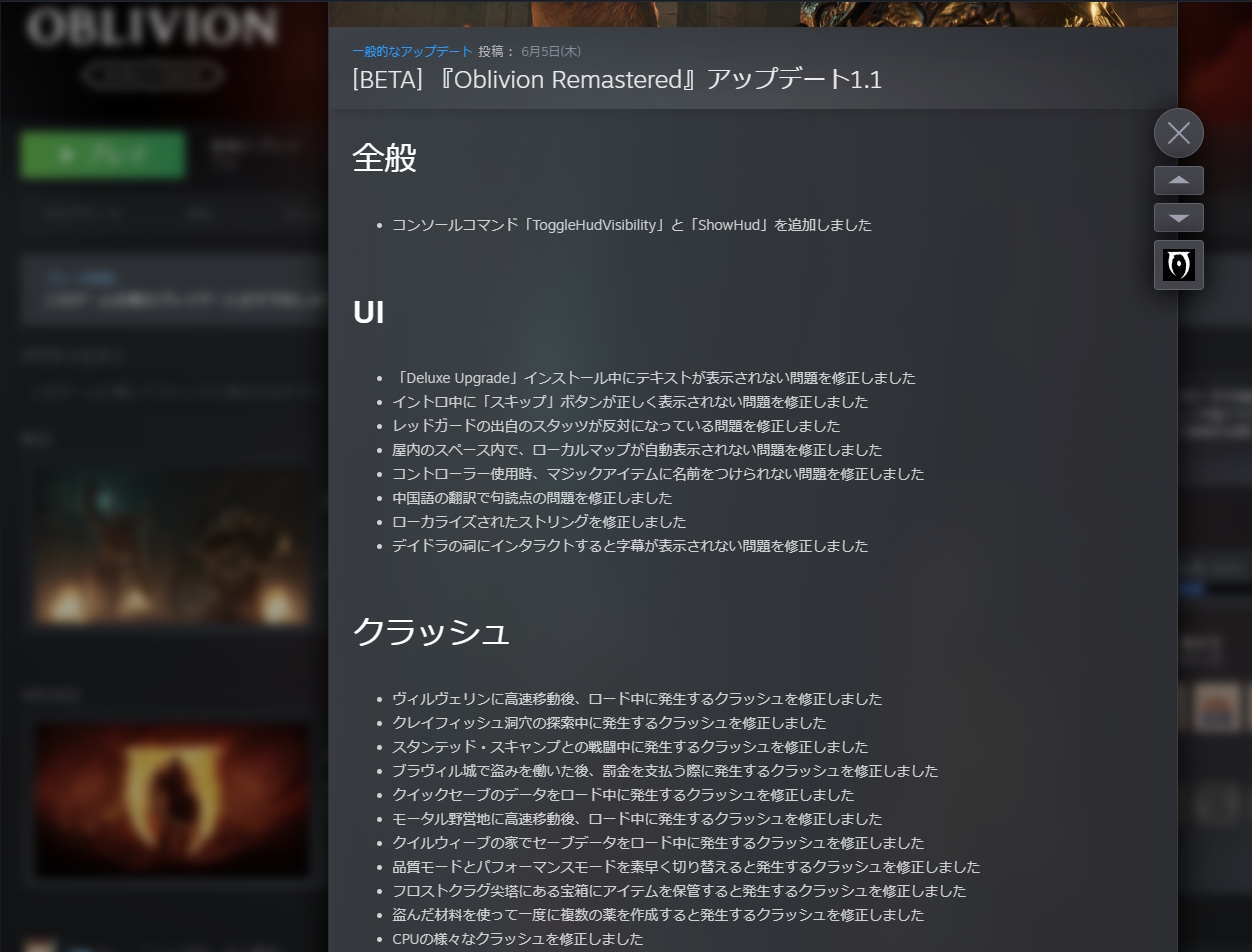Select the line about ヴィルヴェリン fast travel crash
Image resolution: width=1252 pixels, height=952 pixels.
point(637,699)
